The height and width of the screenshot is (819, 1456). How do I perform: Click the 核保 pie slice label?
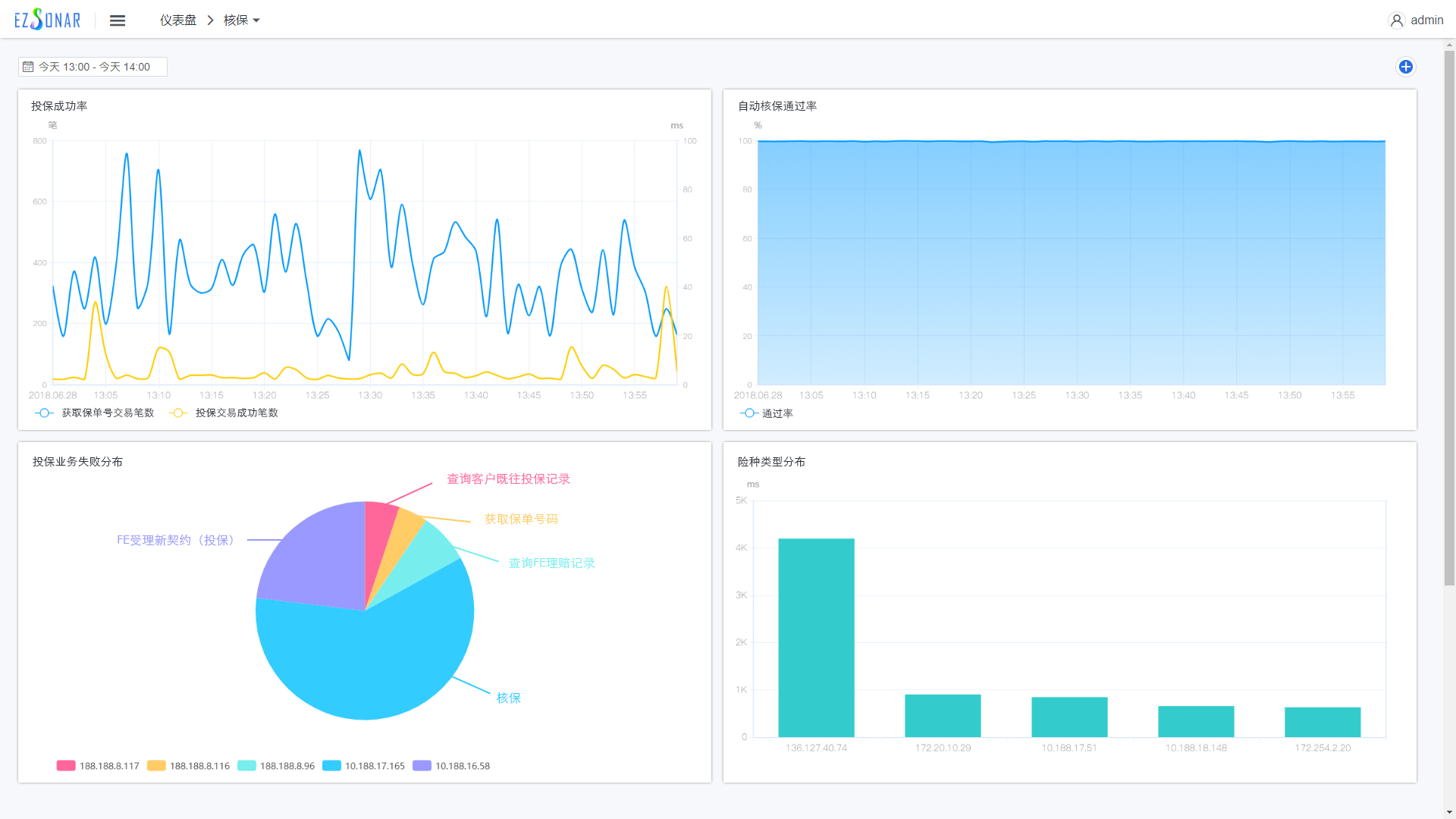[508, 698]
